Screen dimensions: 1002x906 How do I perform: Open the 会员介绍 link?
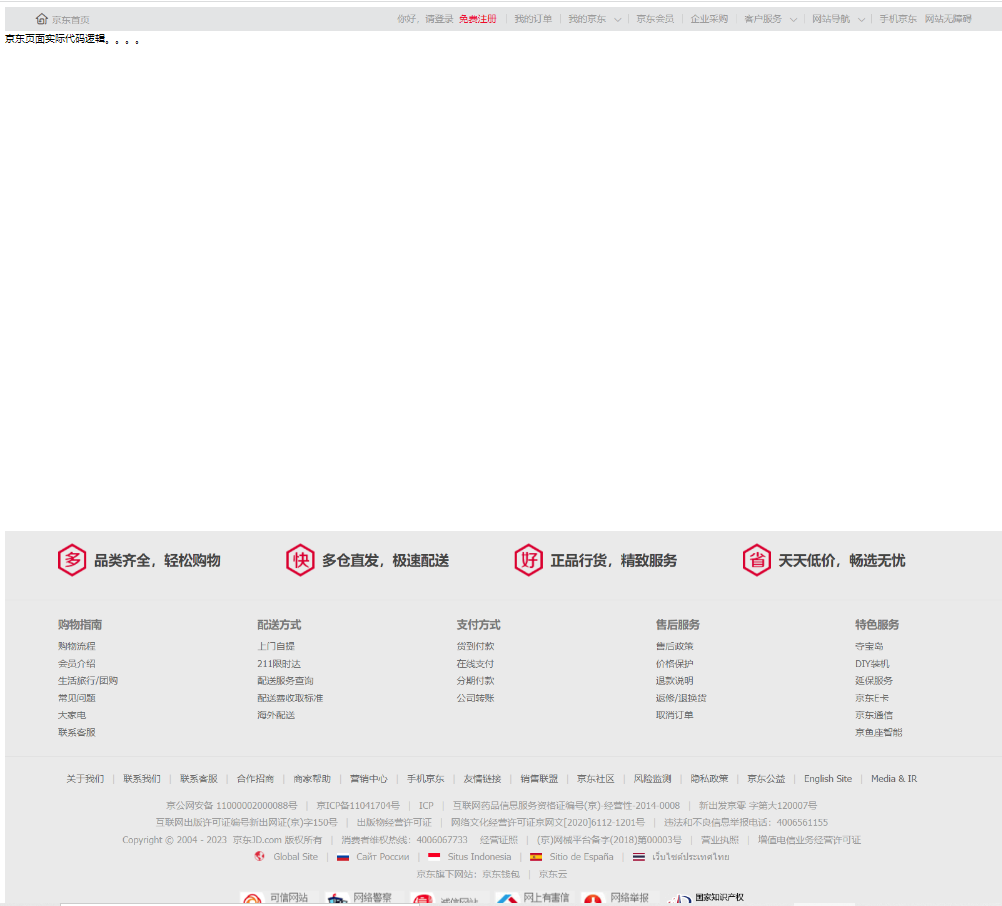[x=77, y=663]
